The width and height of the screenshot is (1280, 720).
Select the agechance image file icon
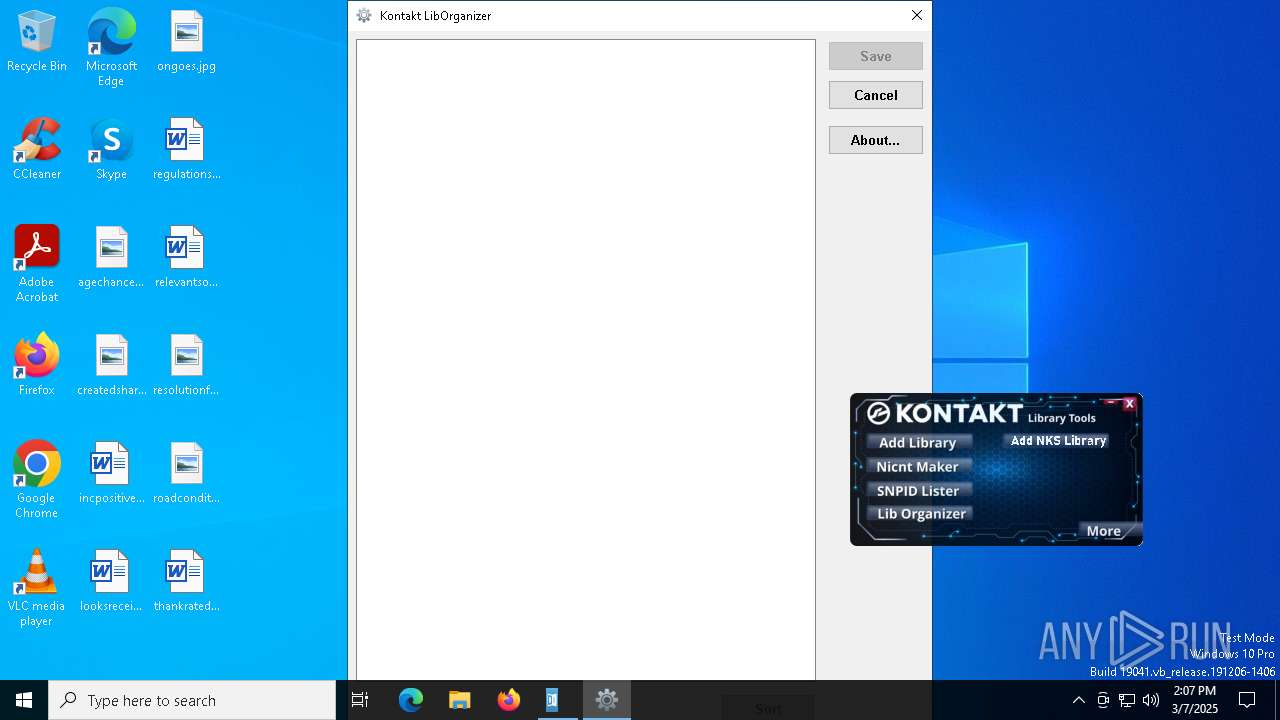click(x=111, y=258)
